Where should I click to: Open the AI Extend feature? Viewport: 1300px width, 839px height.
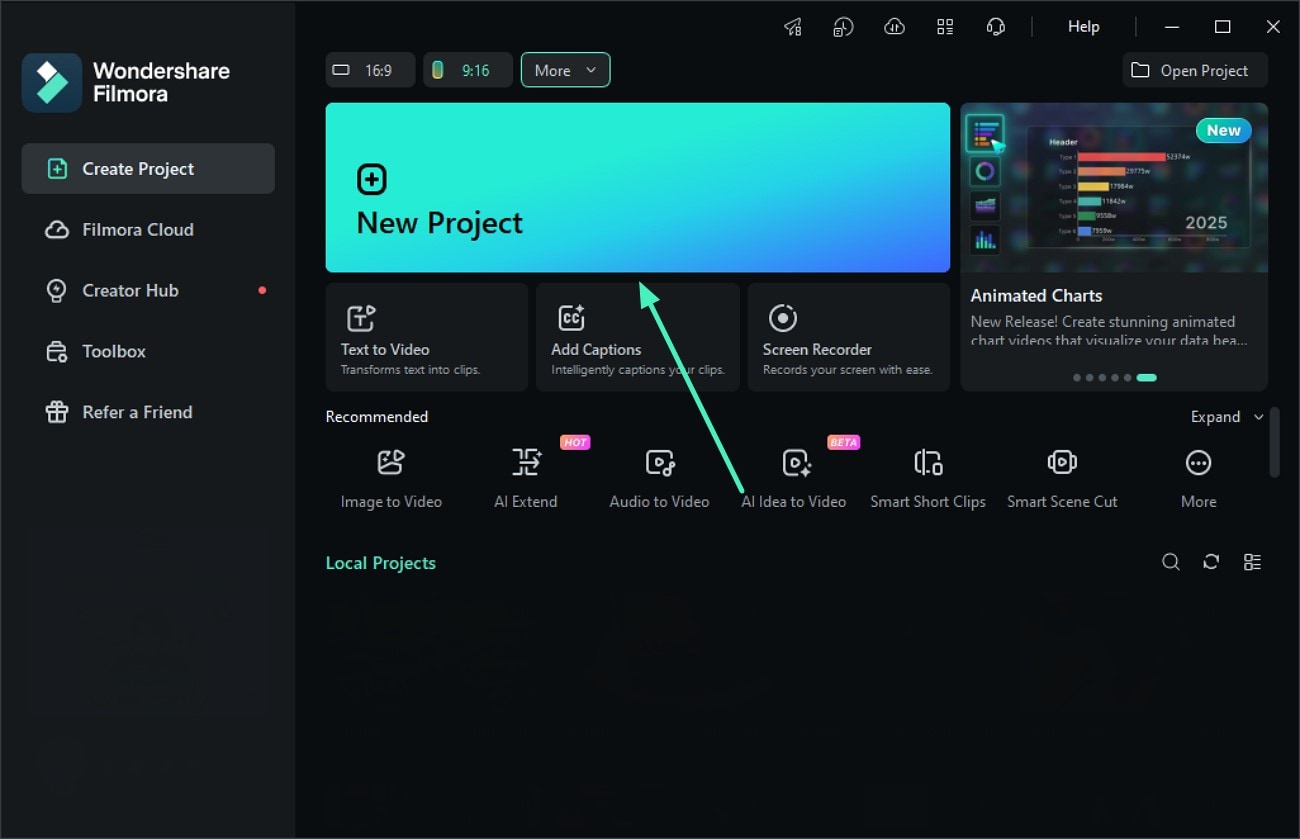[x=525, y=475]
